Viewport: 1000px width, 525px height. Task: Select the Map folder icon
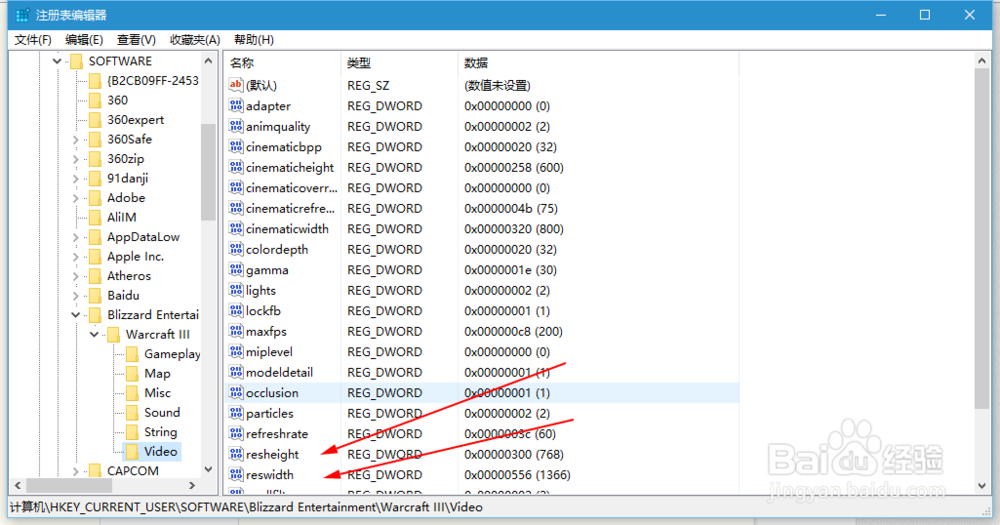coord(132,374)
